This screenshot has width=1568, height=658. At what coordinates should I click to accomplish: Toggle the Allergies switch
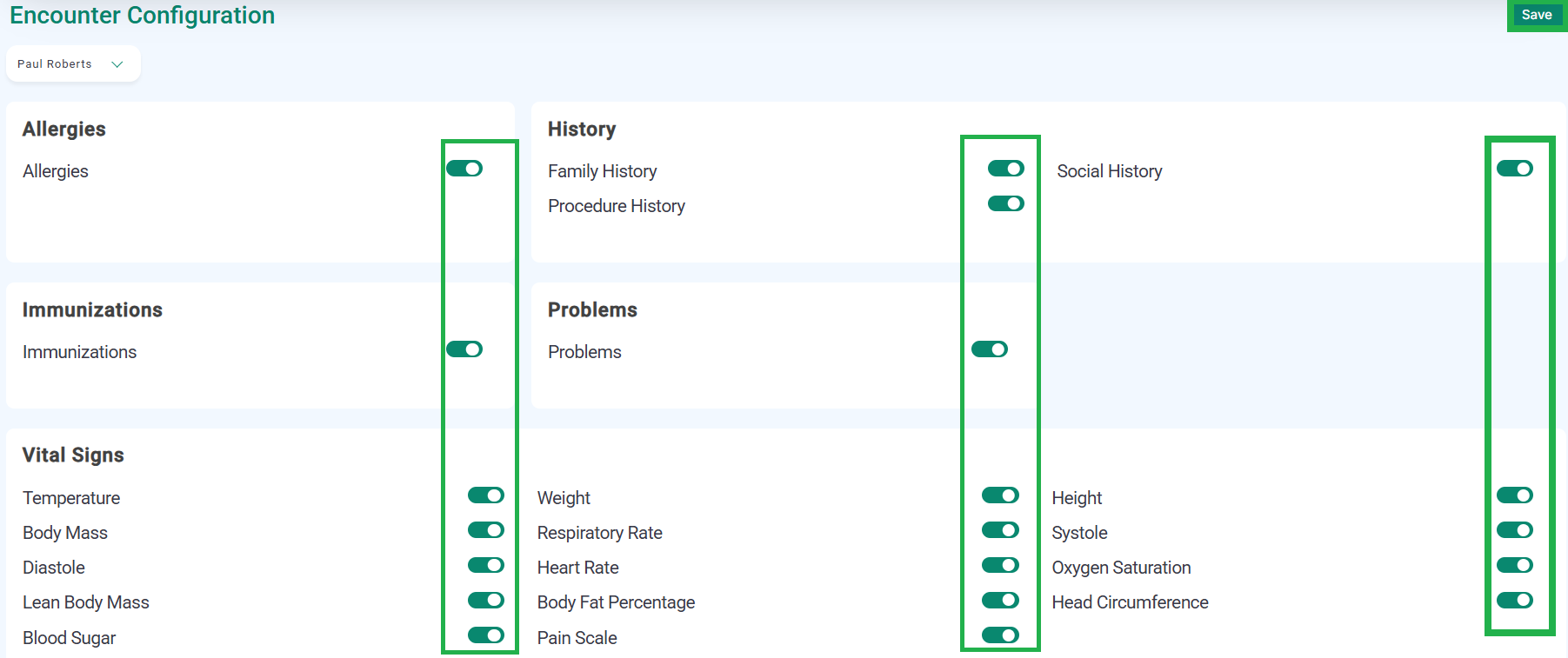coord(464,169)
